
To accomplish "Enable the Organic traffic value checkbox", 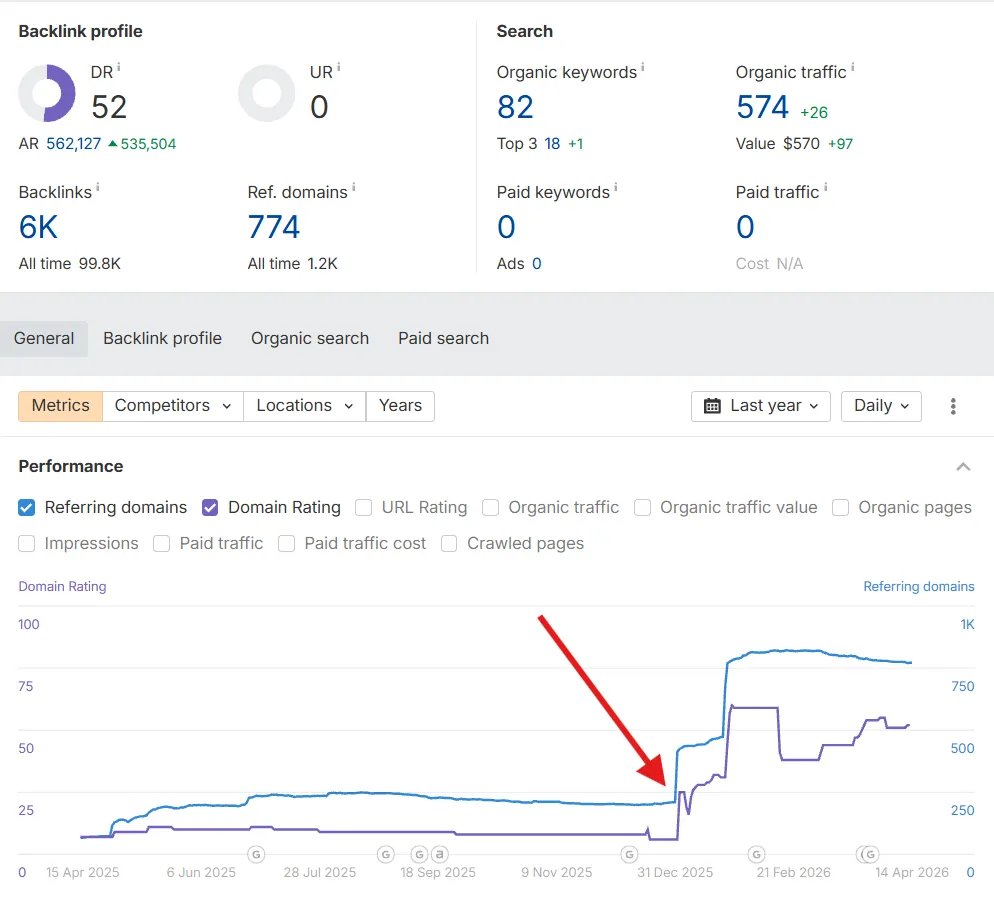I will (x=642, y=507).
